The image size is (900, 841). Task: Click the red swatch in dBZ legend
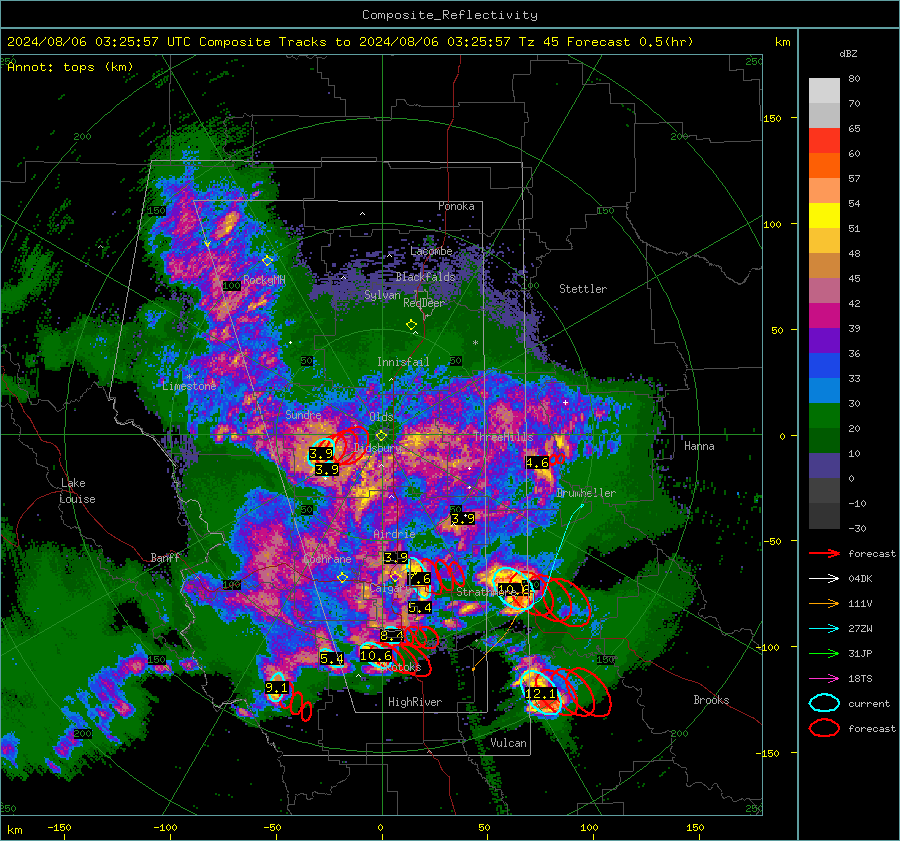tap(824, 141)
